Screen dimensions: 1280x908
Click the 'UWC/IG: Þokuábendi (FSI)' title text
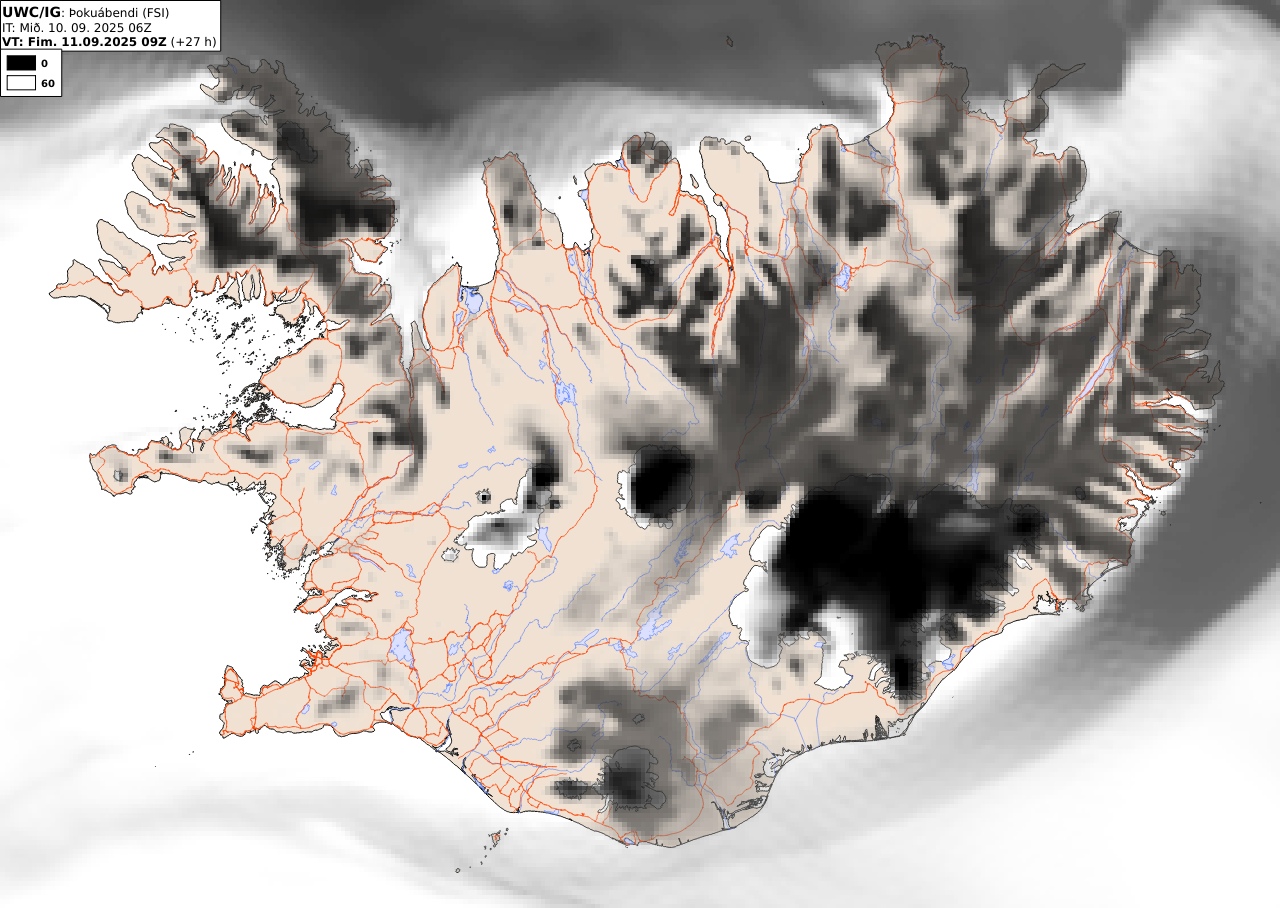pos(86,12)
